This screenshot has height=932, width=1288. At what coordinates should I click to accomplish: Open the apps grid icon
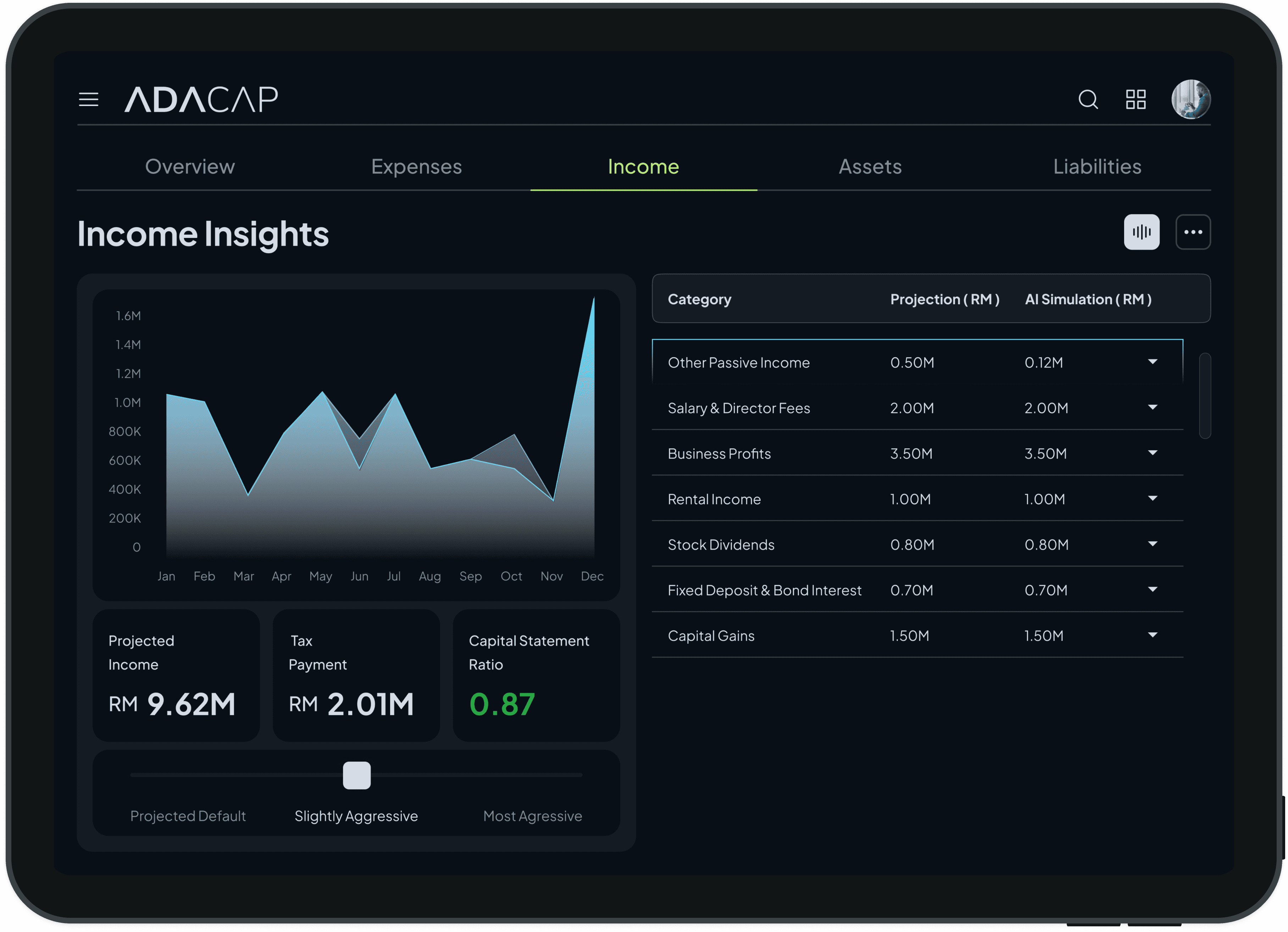(x=1135, y=99)
